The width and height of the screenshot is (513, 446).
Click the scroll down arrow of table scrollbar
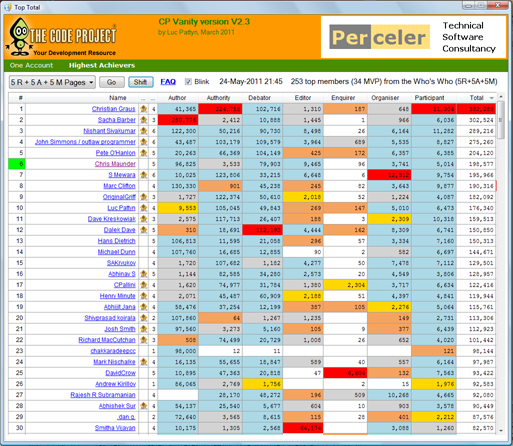[x=501, y=430]
